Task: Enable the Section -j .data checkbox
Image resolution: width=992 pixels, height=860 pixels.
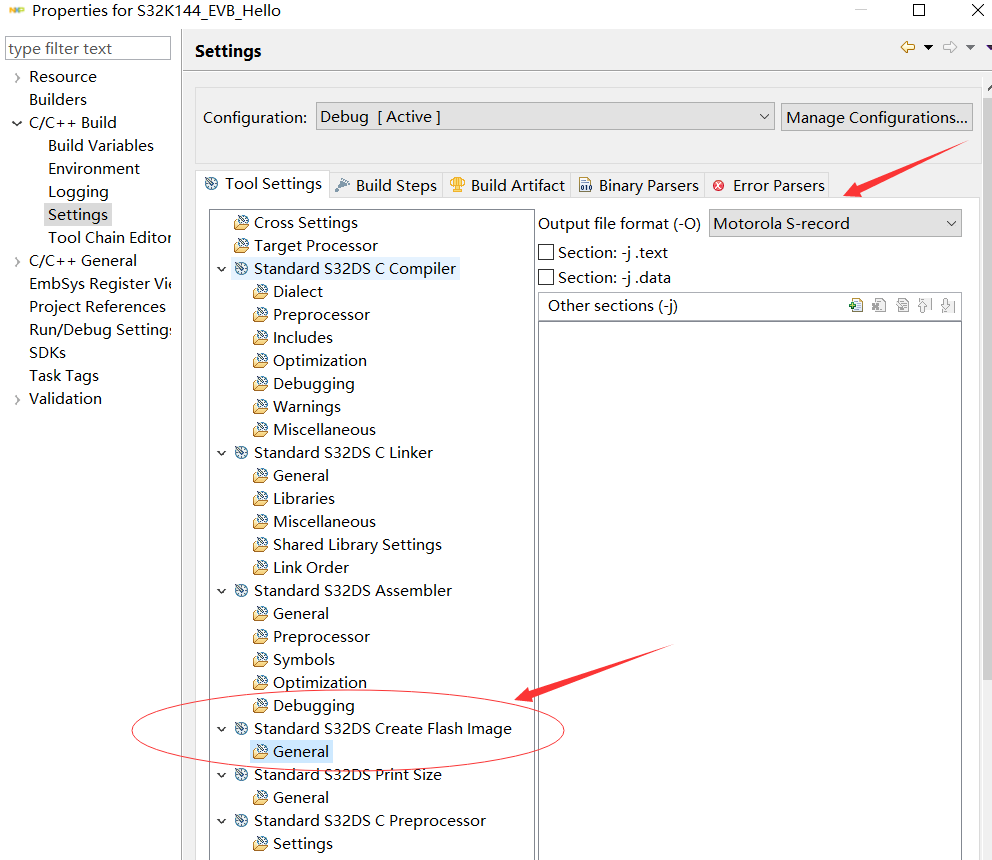Action: click(546, 278)
